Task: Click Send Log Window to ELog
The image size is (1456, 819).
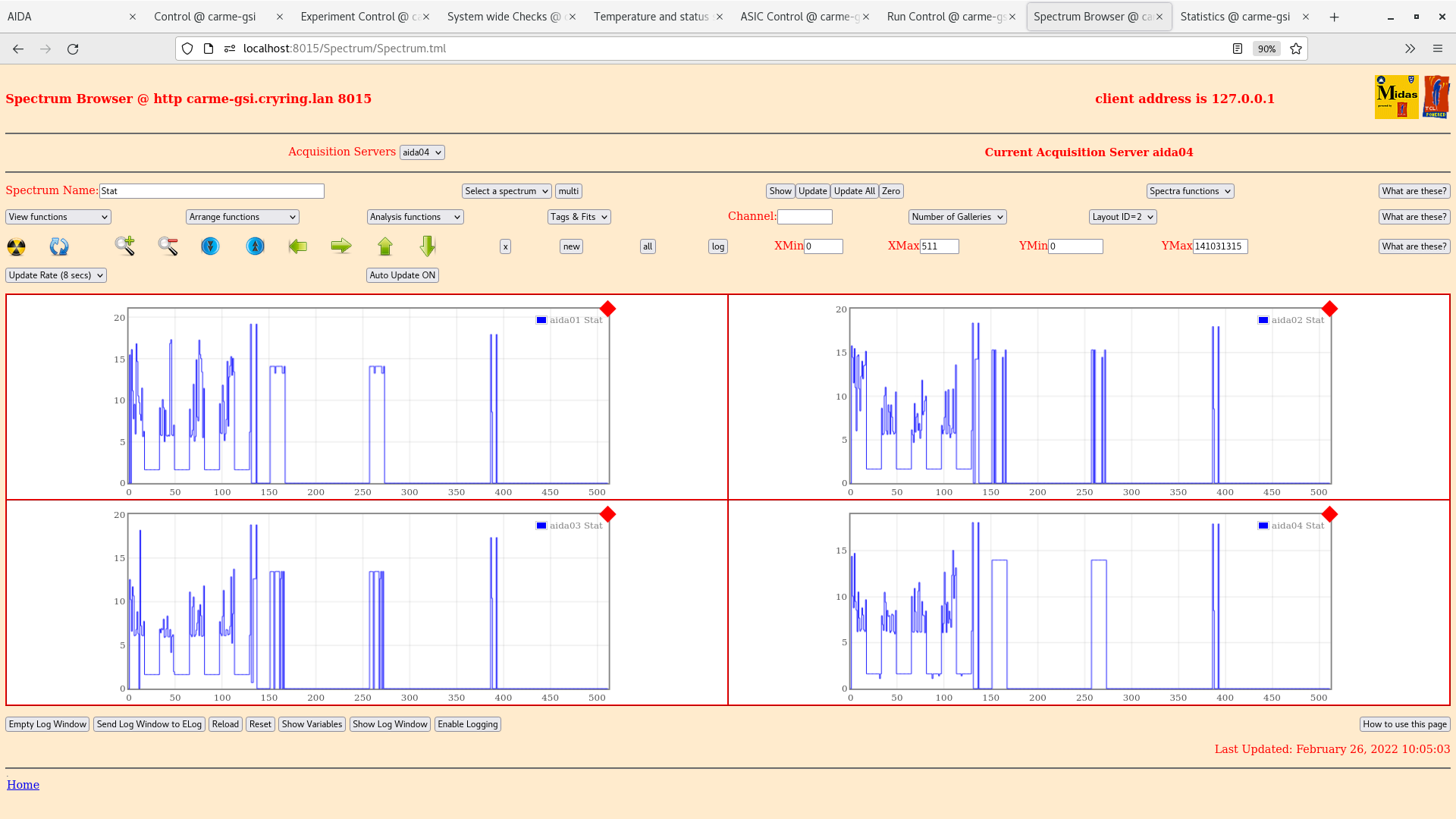Action: tap(149, 724)
